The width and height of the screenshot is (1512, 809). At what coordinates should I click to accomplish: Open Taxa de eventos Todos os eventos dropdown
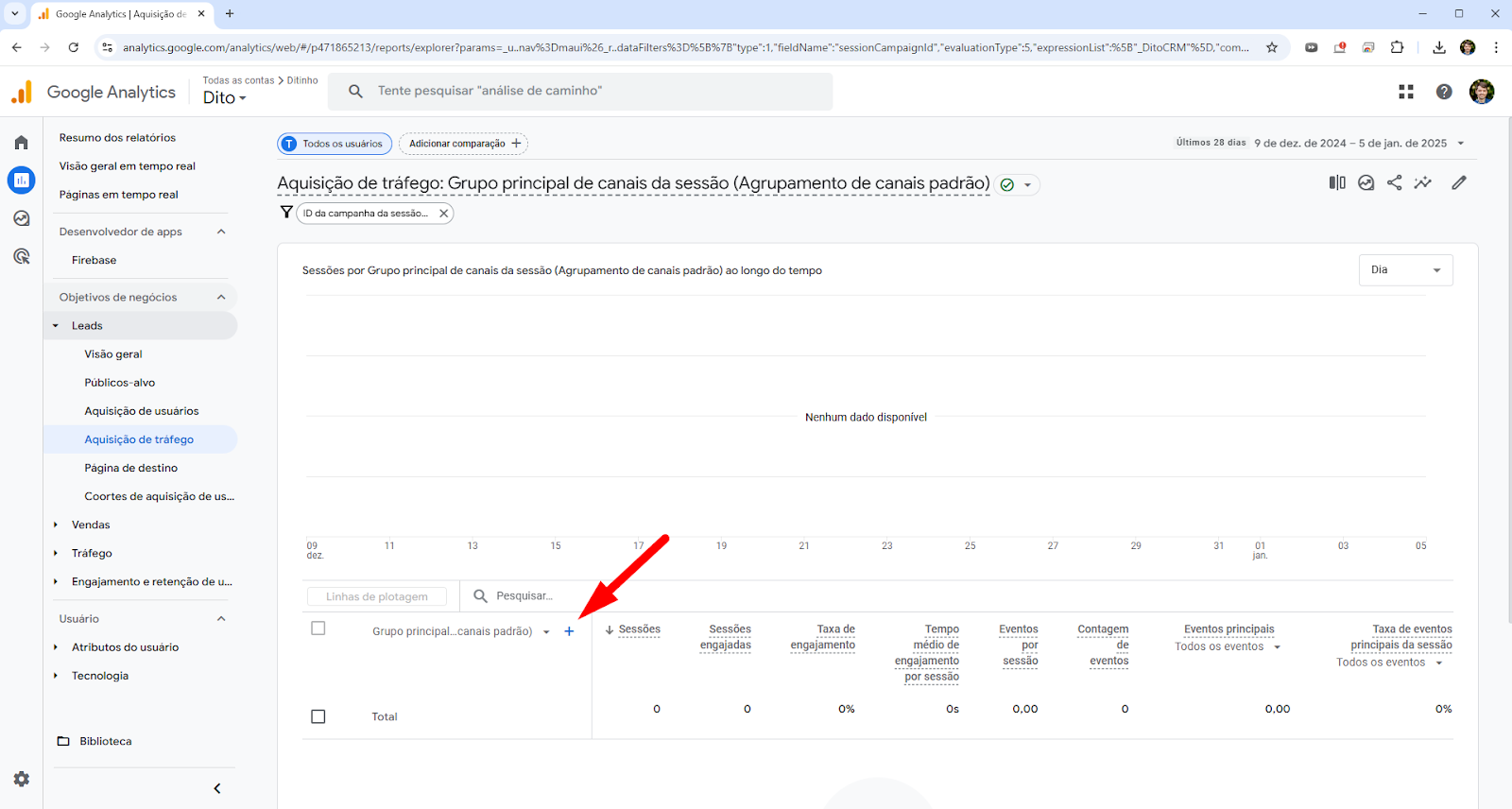1389,663
